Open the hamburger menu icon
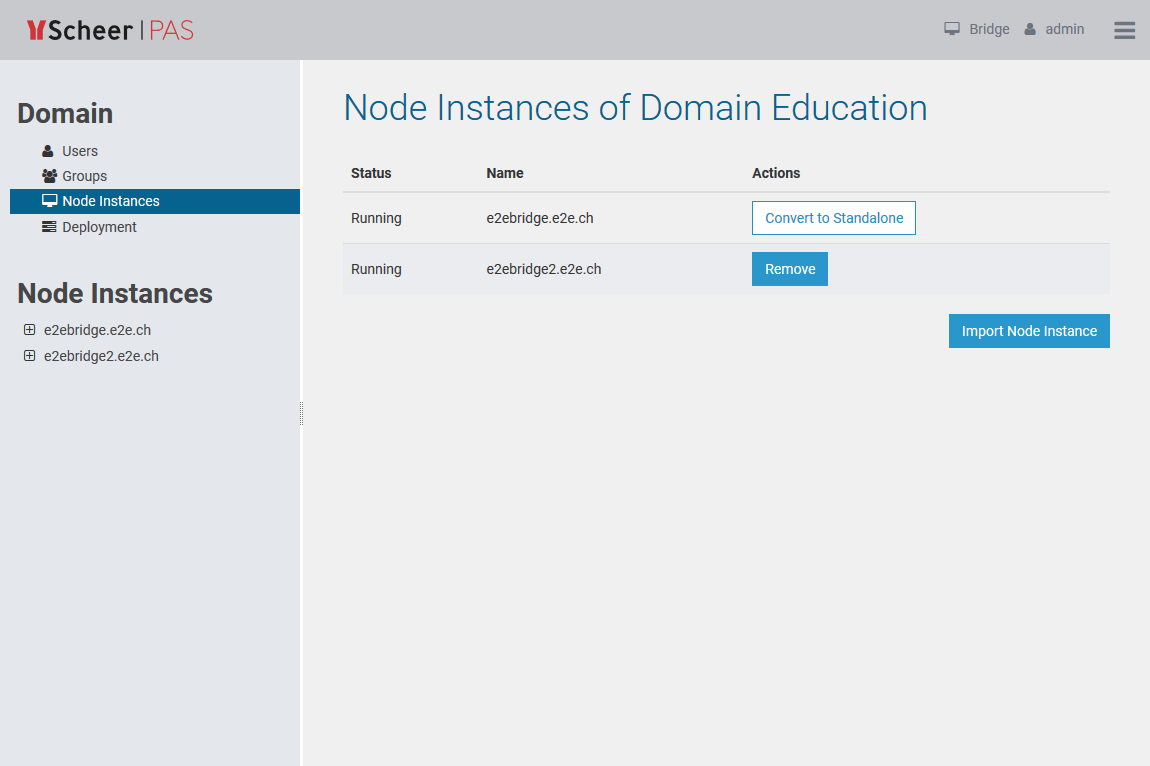 tap(1124, 30)
